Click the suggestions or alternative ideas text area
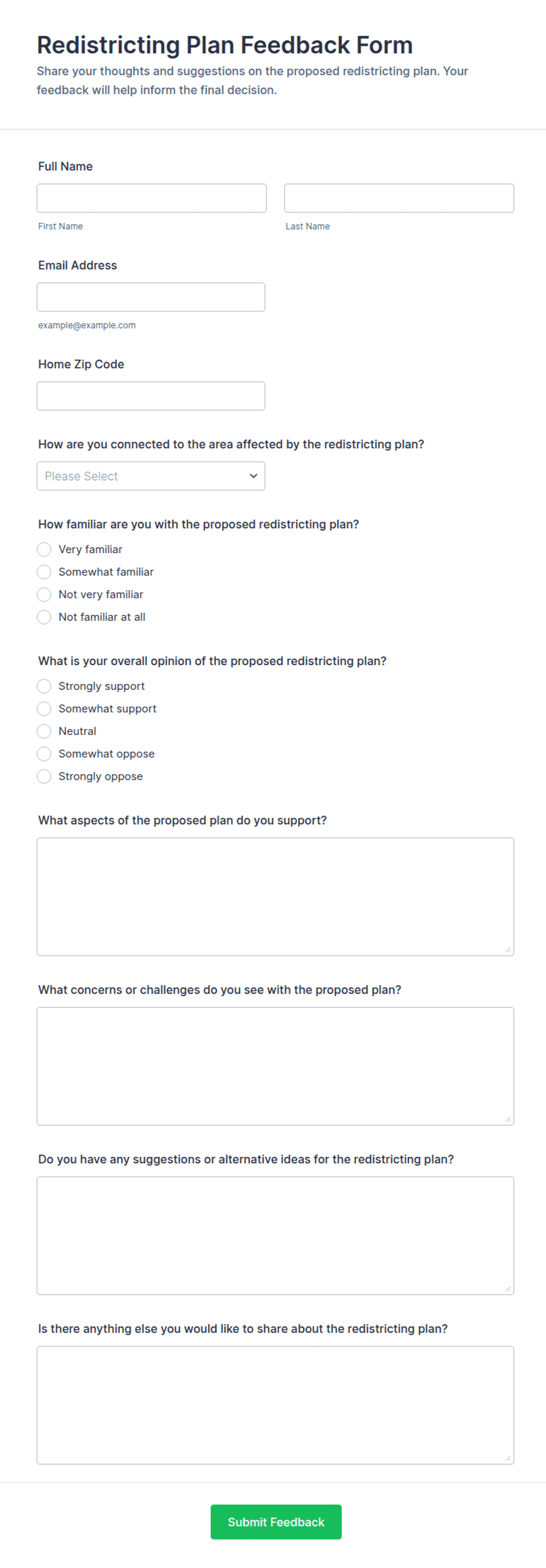This screenshot has height=1568, width=546. pos(275,1235)
